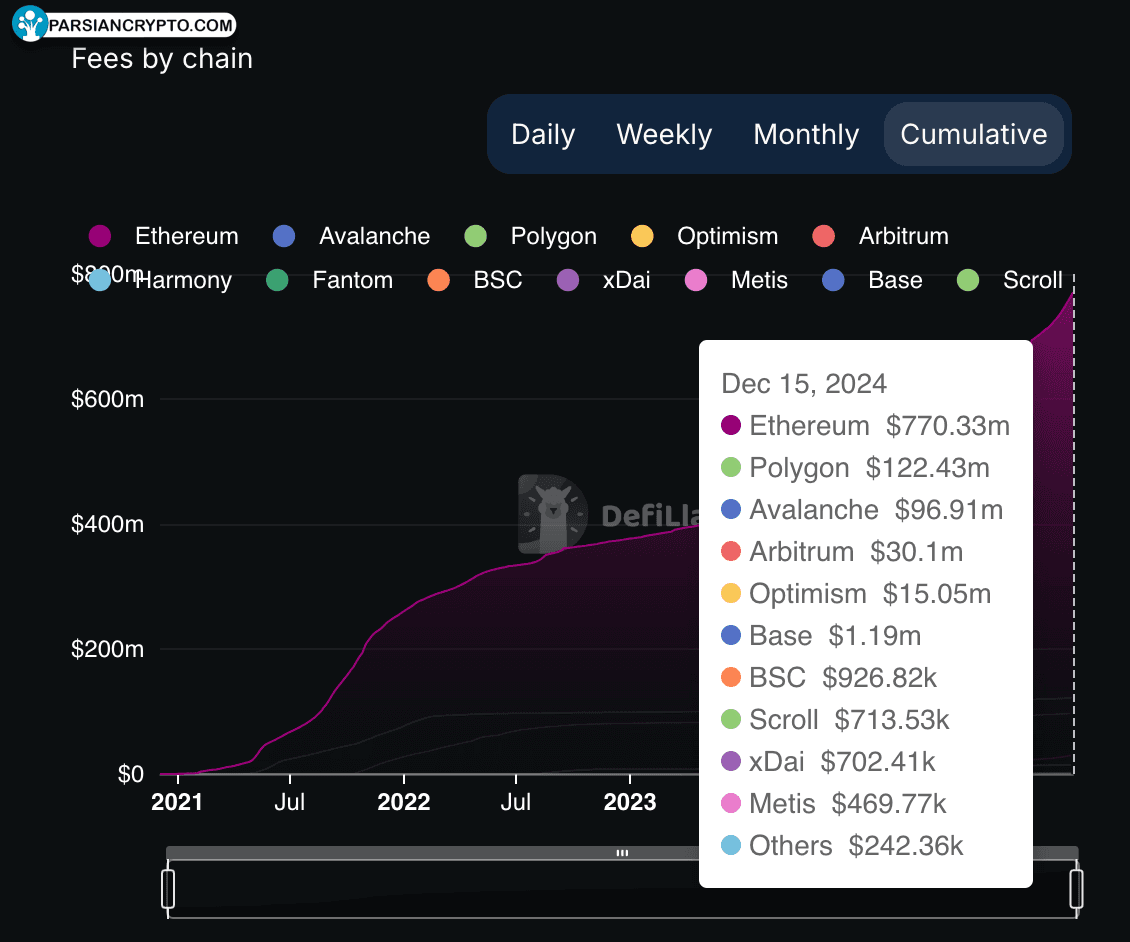
Task: Click the 2022 x-axis label
Action: point(404,801)
